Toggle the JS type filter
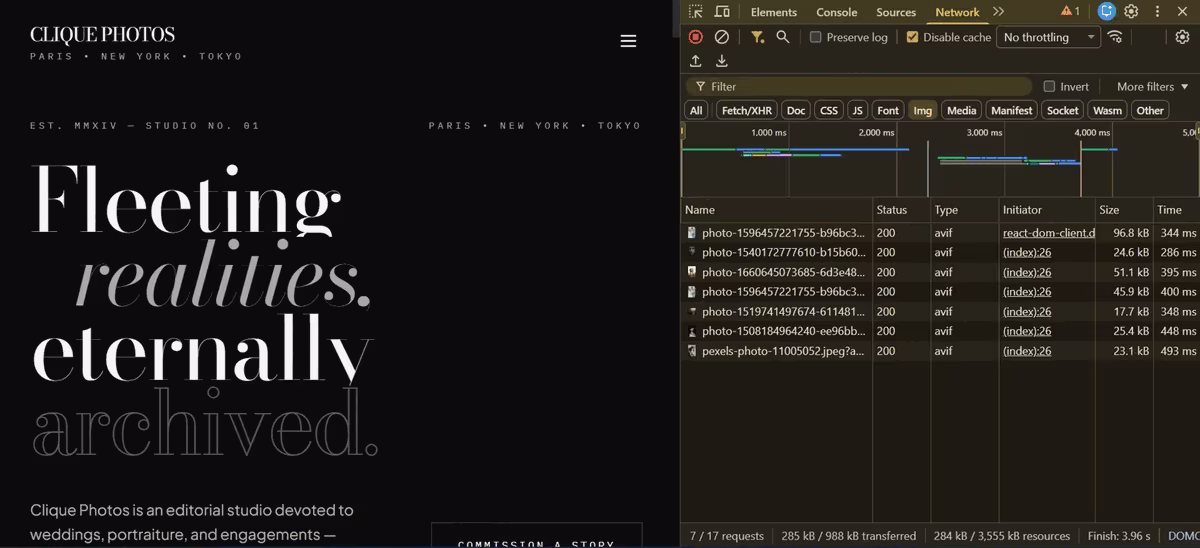This screenshot has height=548, width=1200. click(x=857, y=110)
